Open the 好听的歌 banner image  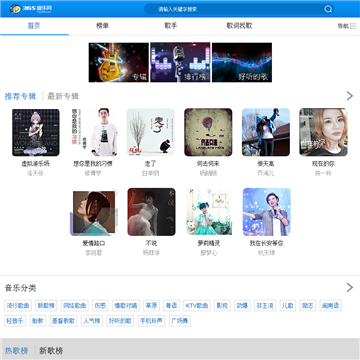(x=242, y=62)
